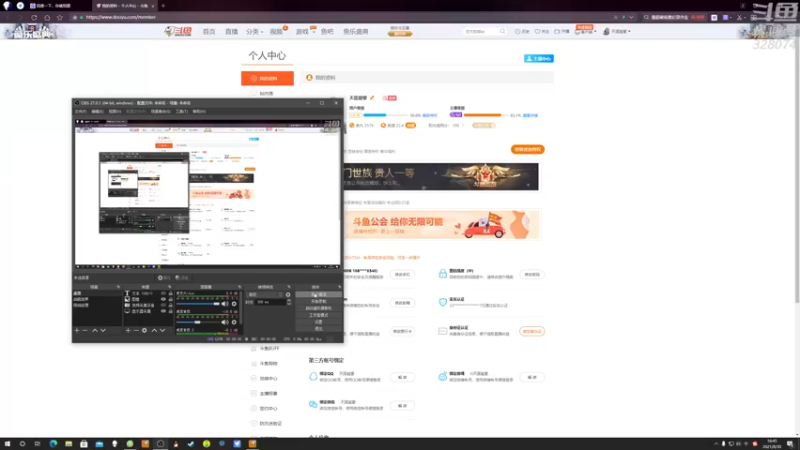Toggle lock on Image source in OBS

click(171, 299)
